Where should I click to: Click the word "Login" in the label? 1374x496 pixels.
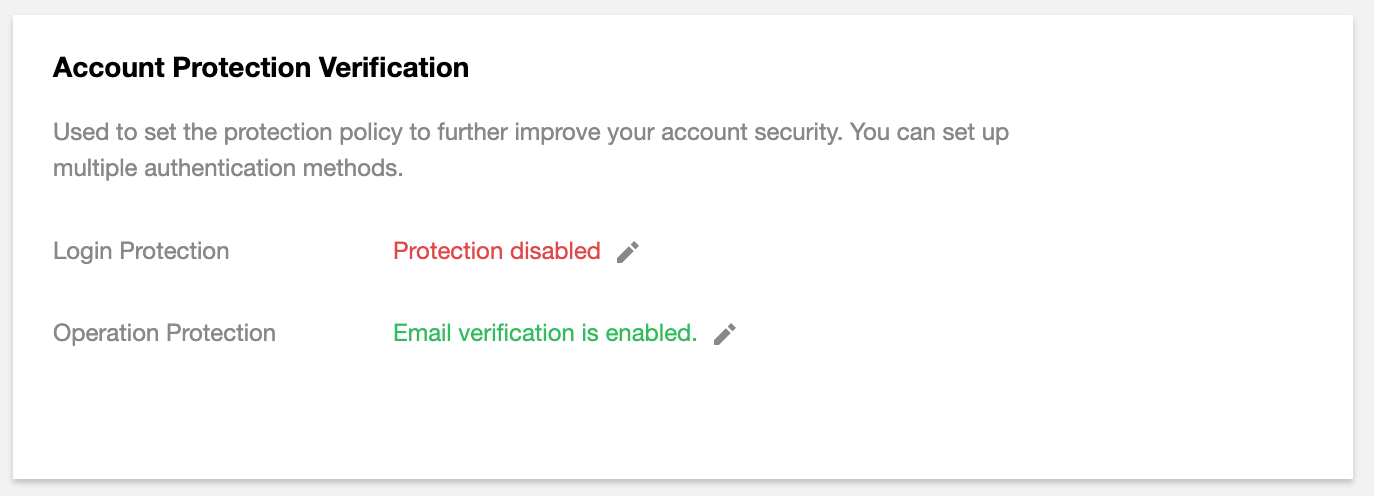coord(83,251)
